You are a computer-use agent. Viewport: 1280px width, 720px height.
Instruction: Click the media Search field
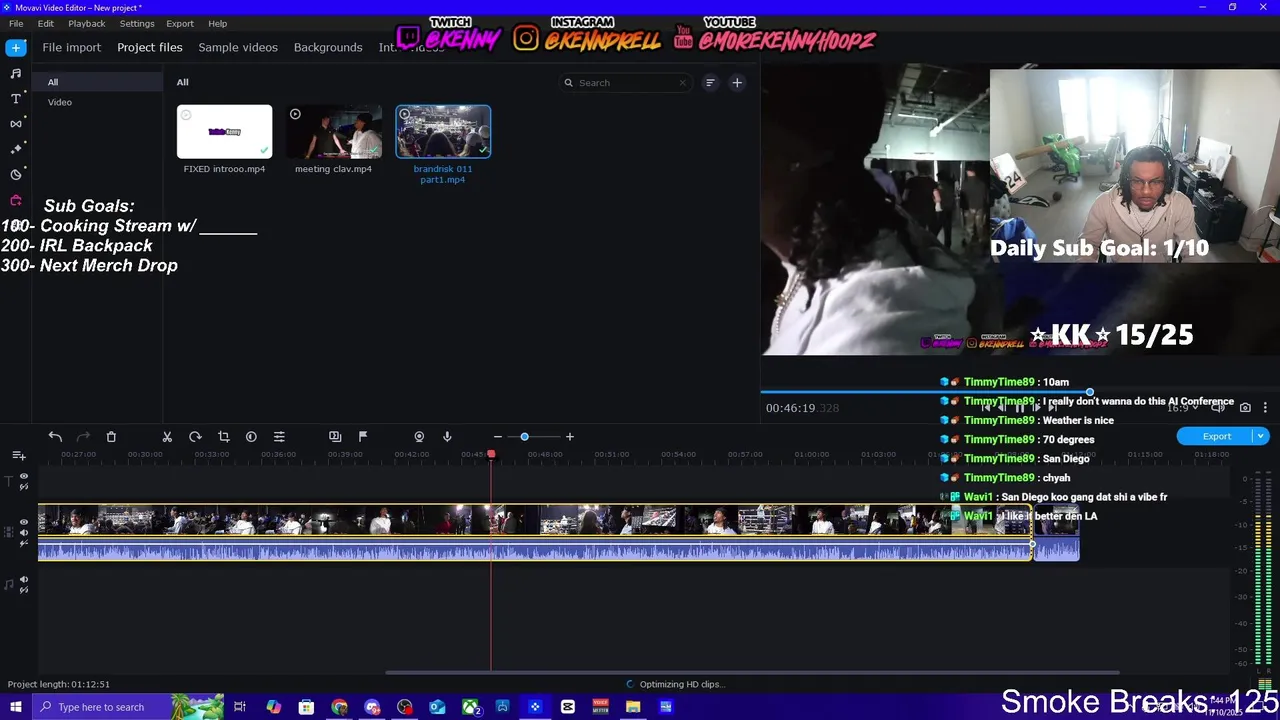[625, 83]
